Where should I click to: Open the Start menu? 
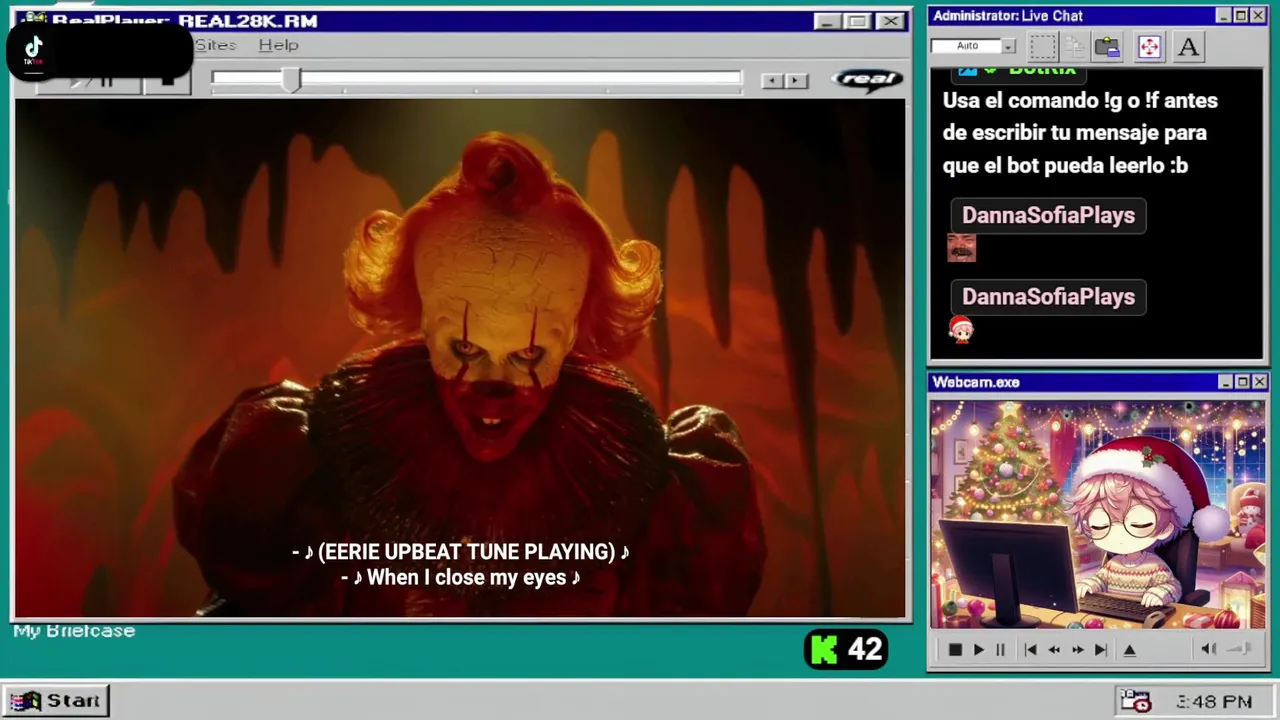56,701
